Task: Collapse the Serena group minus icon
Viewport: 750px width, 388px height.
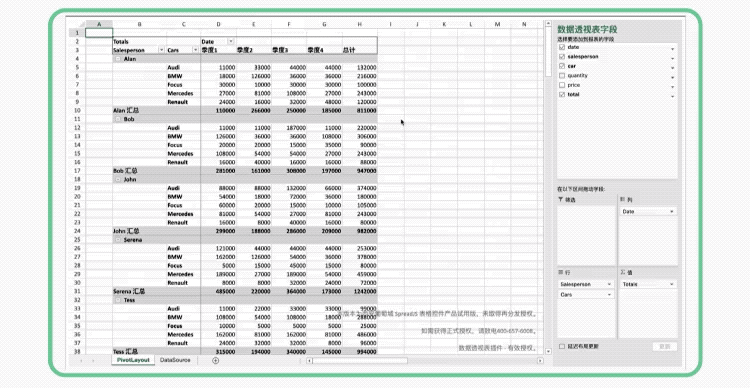Action: pos(118,240)
